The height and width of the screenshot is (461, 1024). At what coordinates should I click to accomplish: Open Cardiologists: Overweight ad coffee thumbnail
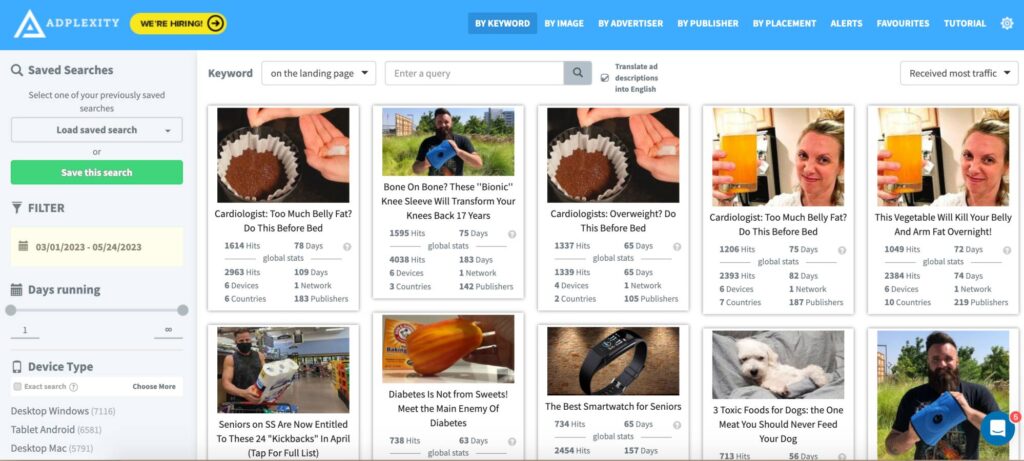click(613, 155)
